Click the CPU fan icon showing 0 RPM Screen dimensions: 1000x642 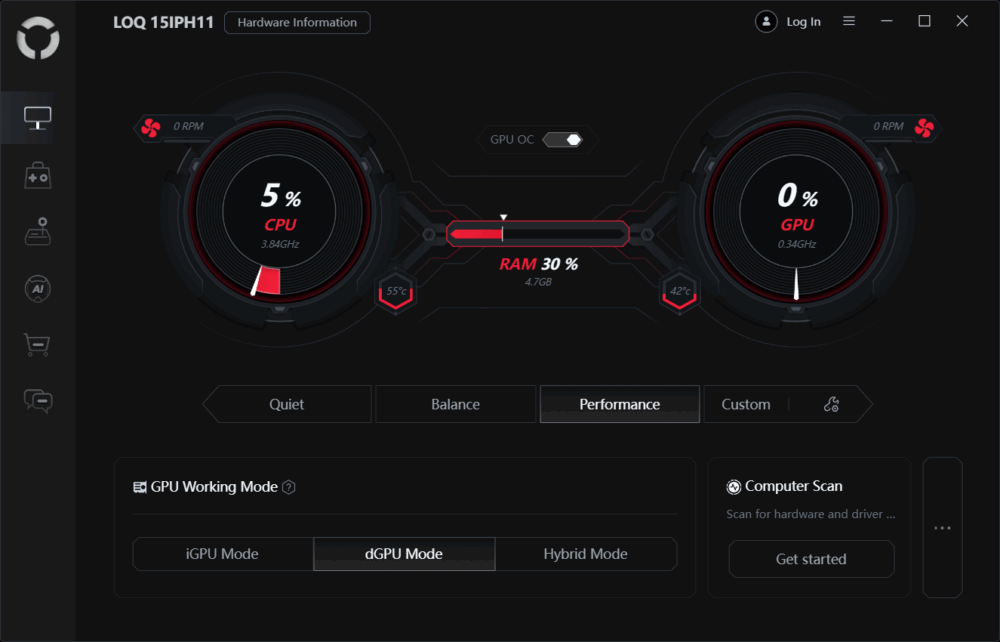pos(151,128)
